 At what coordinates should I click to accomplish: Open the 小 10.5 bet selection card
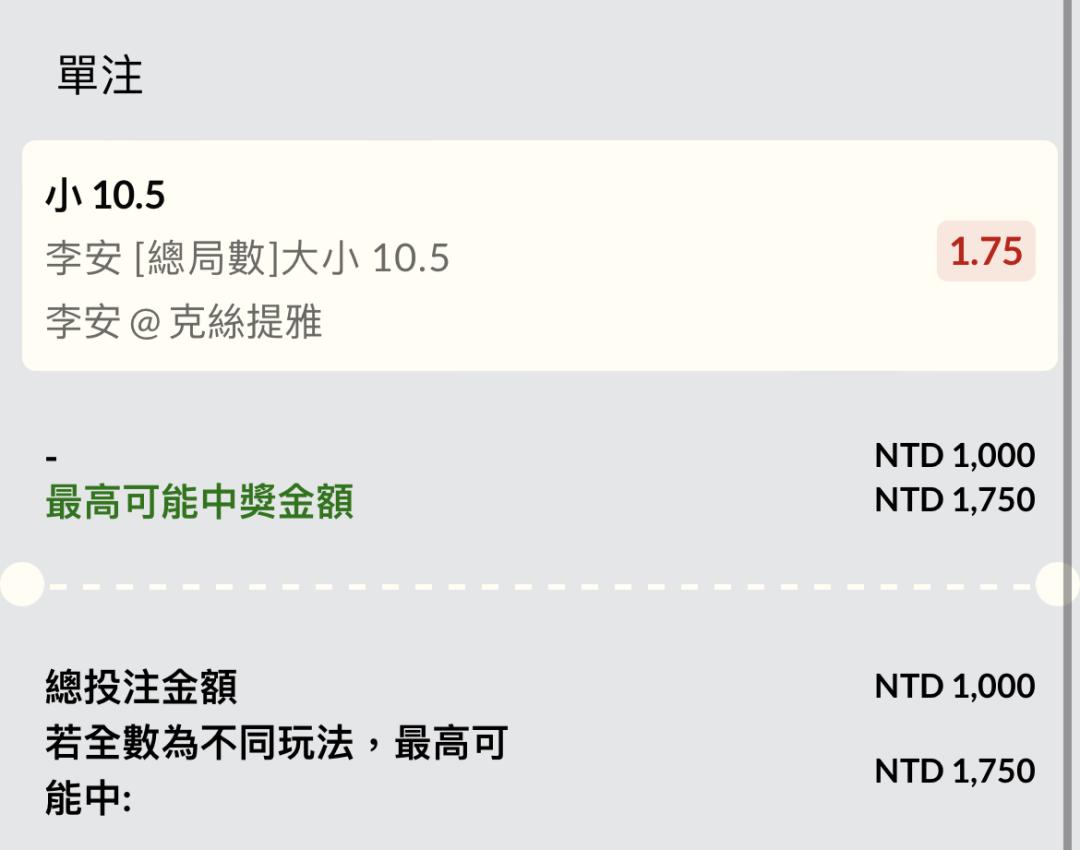click(539, 256)
